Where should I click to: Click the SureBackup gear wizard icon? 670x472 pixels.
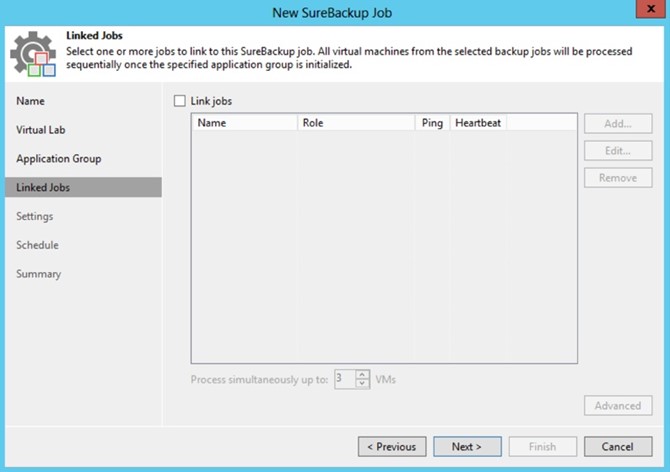click(33, 54)
